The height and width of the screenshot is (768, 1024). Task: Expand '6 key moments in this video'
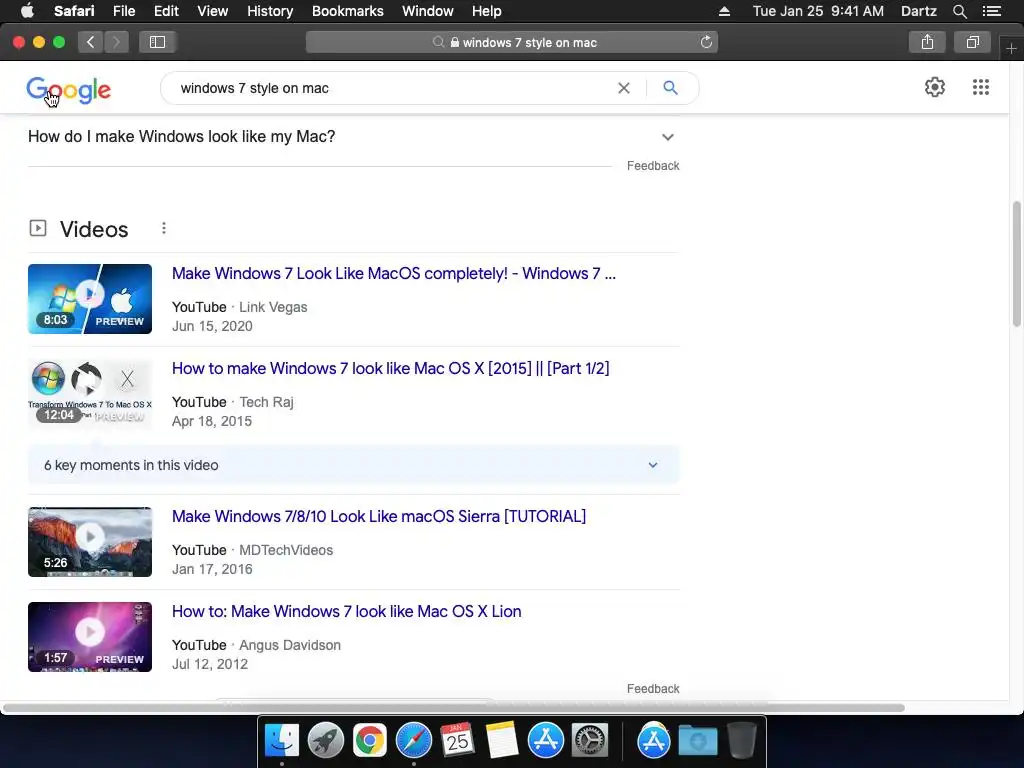(353, 465)
